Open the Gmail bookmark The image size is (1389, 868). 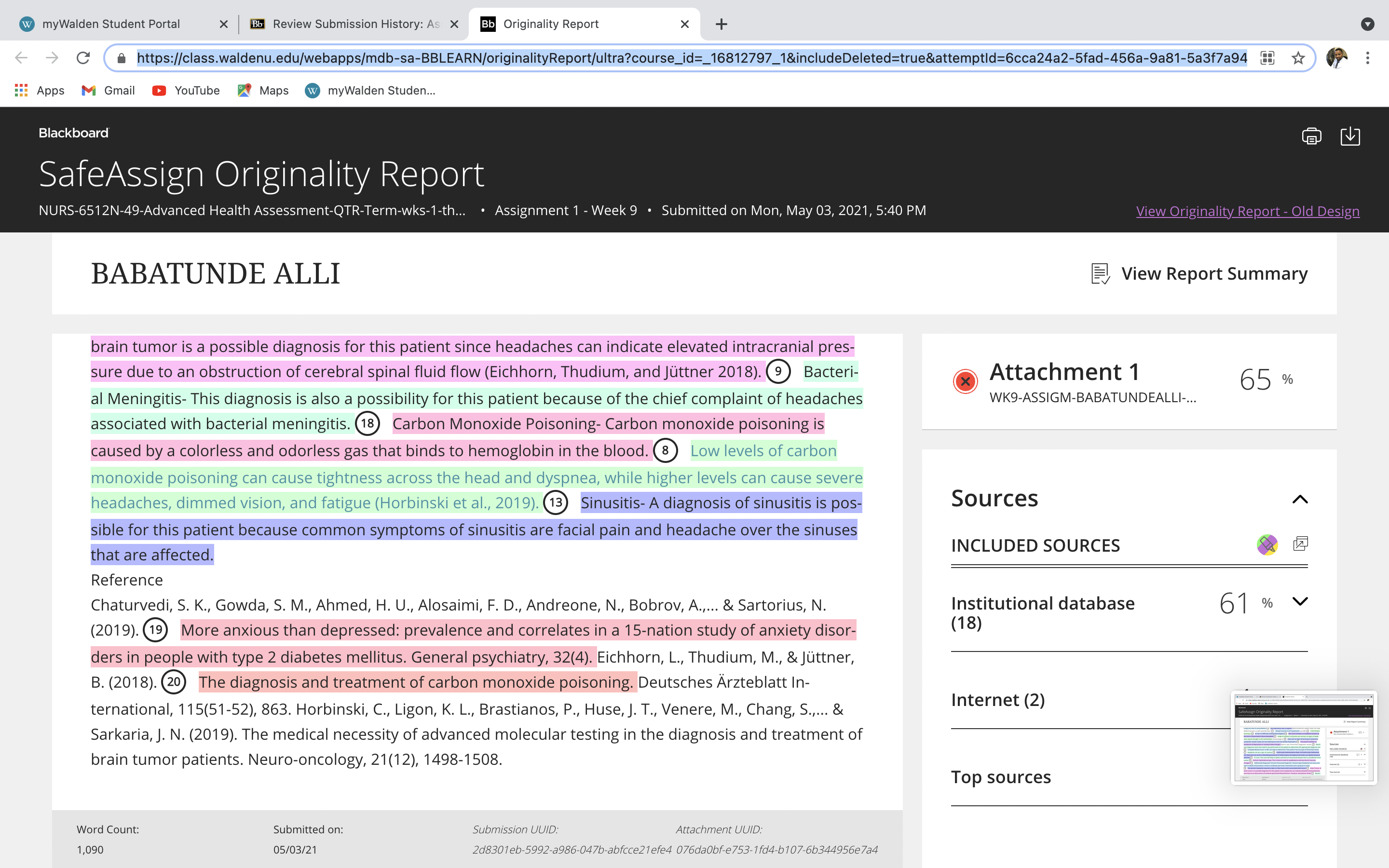pyautogui.click(x=108, y=90)
